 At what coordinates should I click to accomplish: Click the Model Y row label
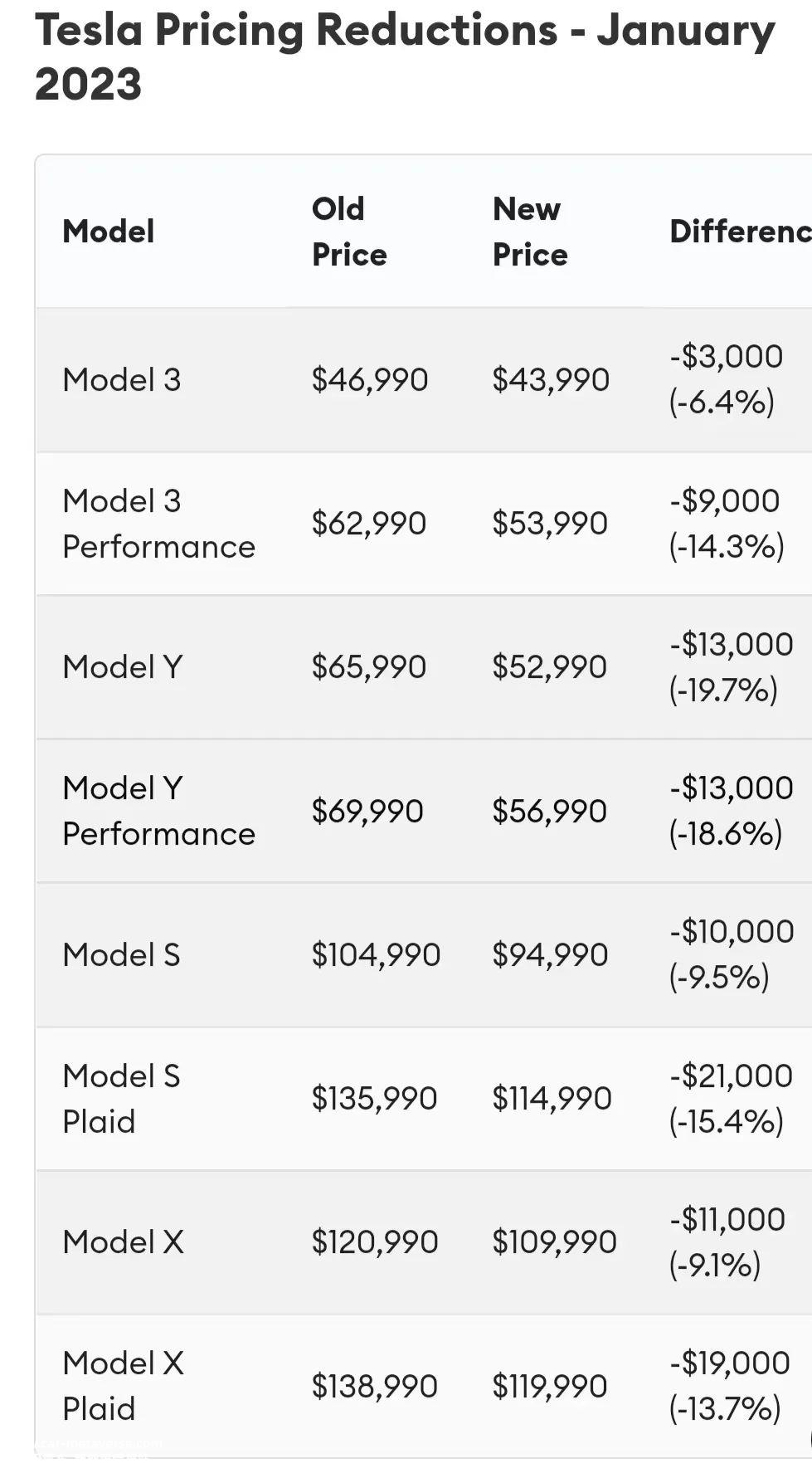pos(123,667)
